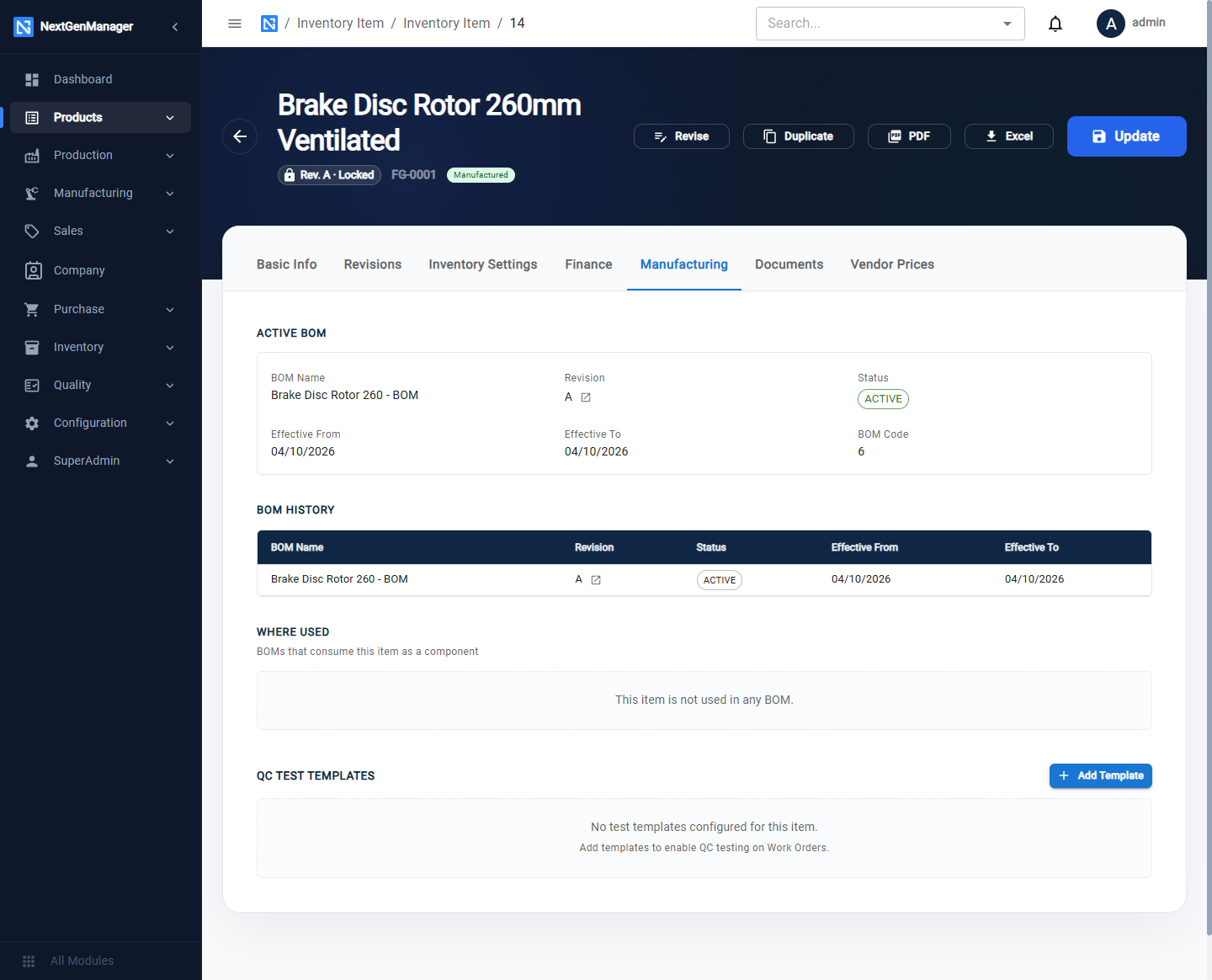Click the 'FG-0001' item code
The image size is (1212, 980).
(413, 175)
